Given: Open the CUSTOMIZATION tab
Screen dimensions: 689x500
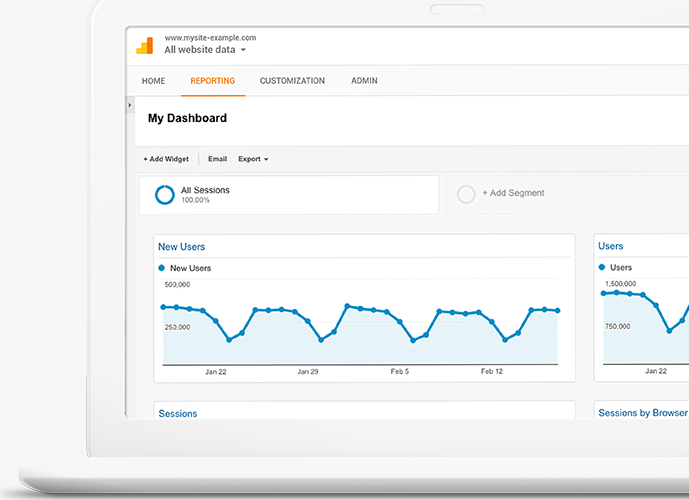Looking at the screenshot, I should tap(292, 81).
